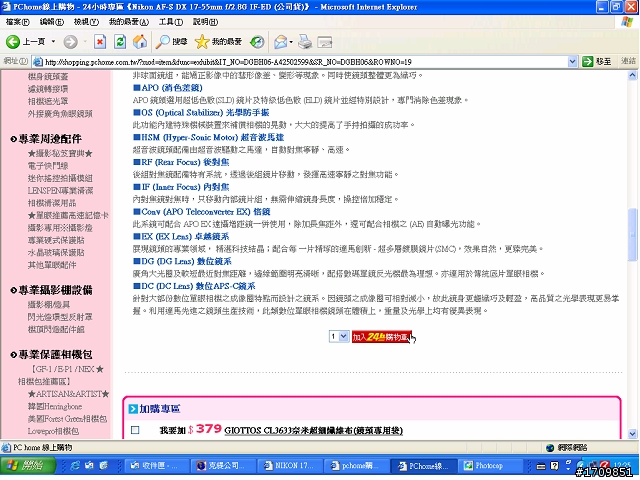This screenshot has width=640, height=480.
Task: Open Search magnifier in toolbar
Action: tap(171, 42)
